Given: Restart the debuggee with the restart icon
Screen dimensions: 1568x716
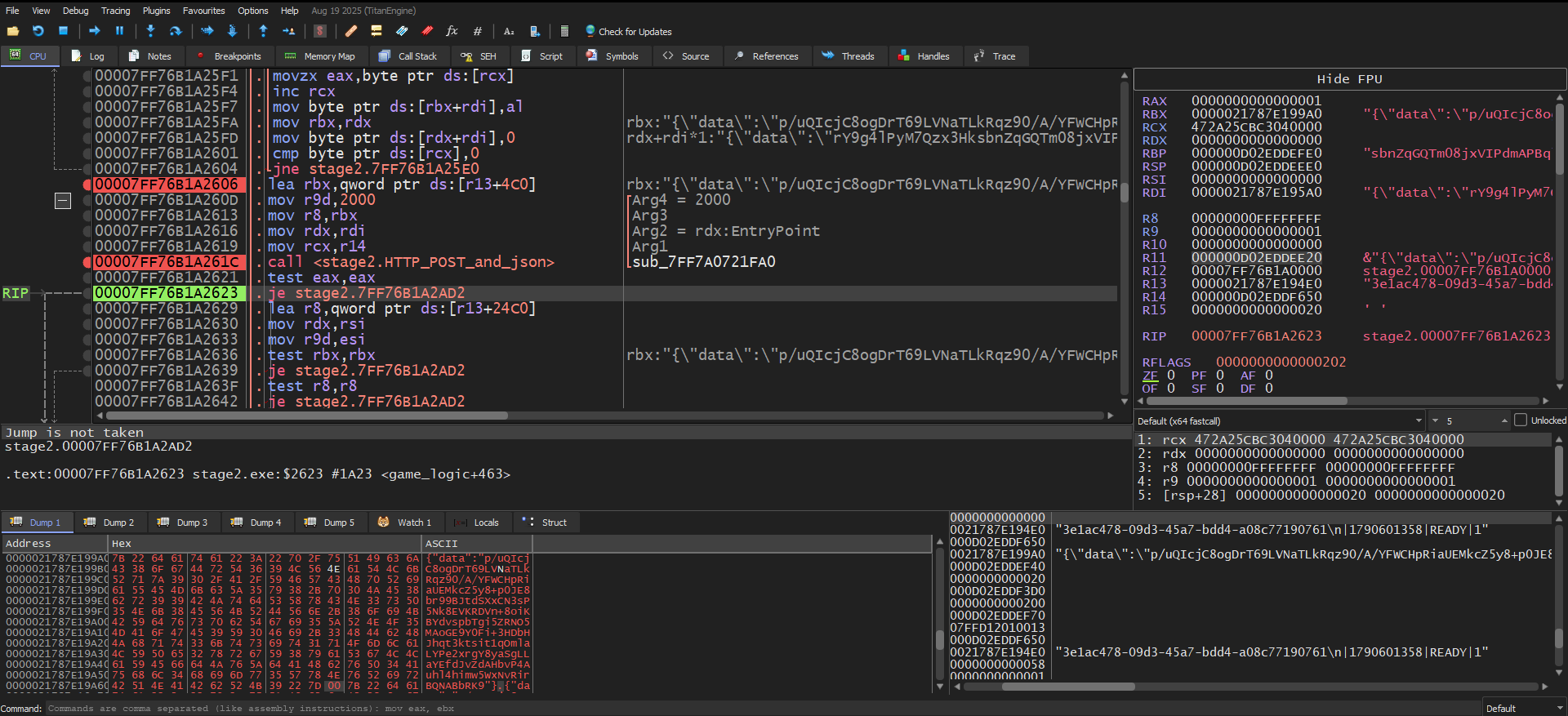Looking at the screenshot, I should coord(38,31).
